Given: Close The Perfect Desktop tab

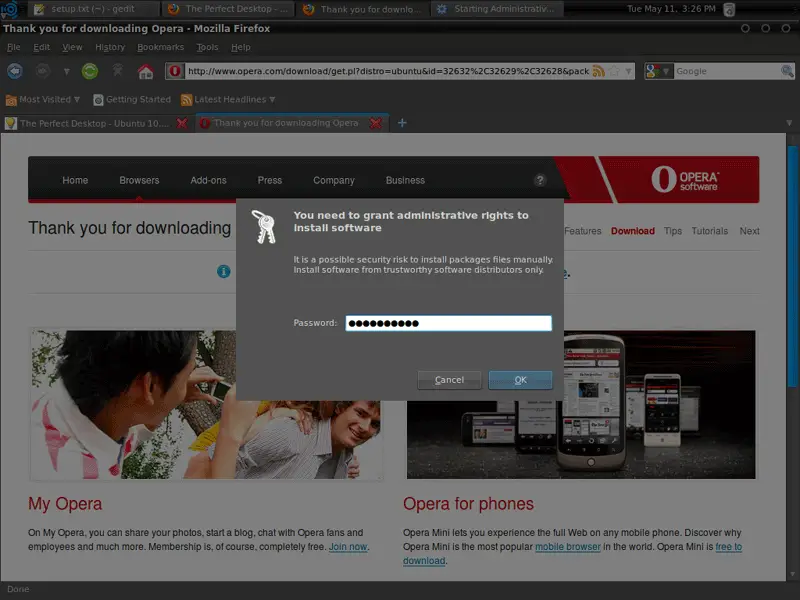Looking at the screenshot, I should tap(182, 123).
